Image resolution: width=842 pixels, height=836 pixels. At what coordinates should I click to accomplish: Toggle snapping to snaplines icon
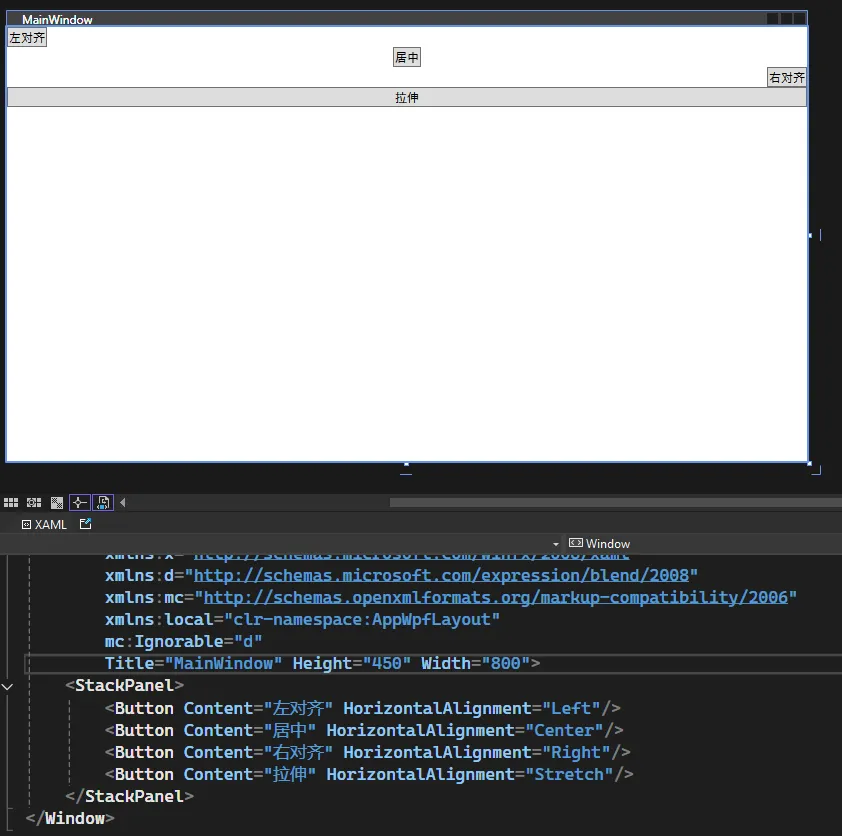click(x=79, y=502)
